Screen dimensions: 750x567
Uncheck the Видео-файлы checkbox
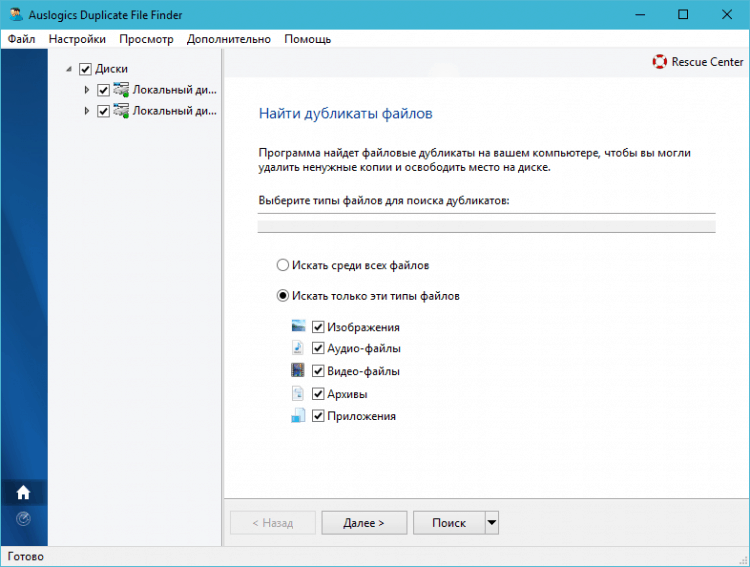(x=318, y=371)
